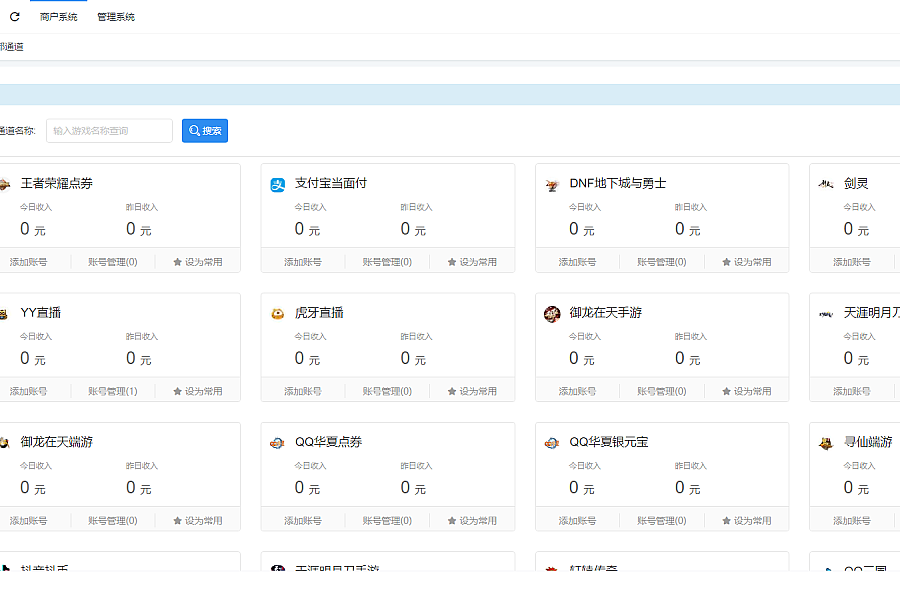Viewport: 900px width, 600px height.
Task: Click 添加账号 on 御龙在天手游 card
Action: (x=577, y=391)
